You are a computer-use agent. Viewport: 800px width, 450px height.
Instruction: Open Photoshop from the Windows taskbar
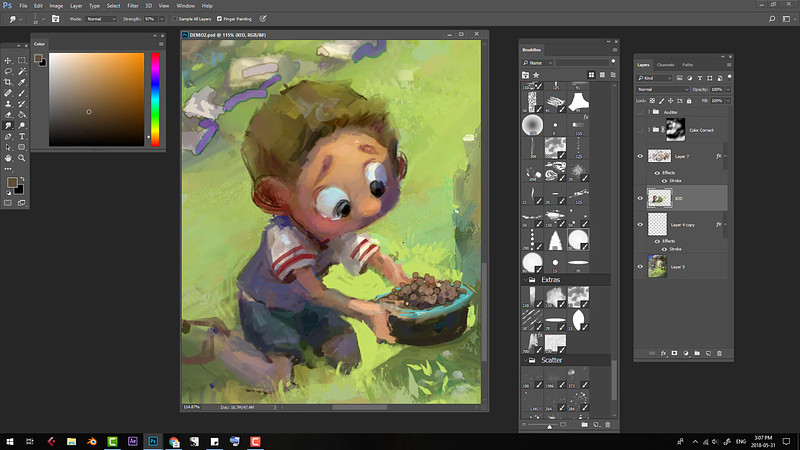(153, 440)
